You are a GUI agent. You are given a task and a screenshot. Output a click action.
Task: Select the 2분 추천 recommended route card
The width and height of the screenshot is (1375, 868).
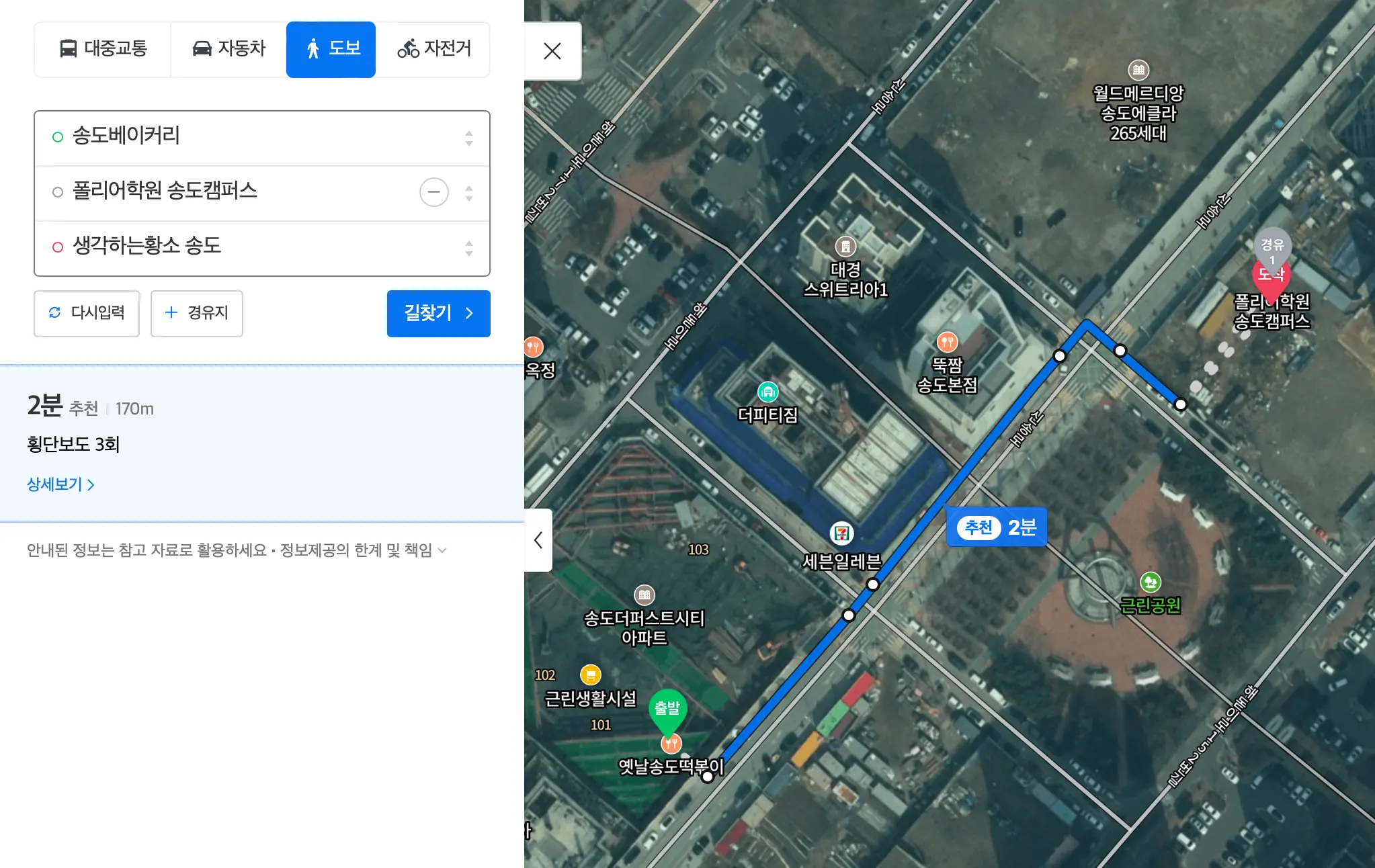[x=262, y=443]
